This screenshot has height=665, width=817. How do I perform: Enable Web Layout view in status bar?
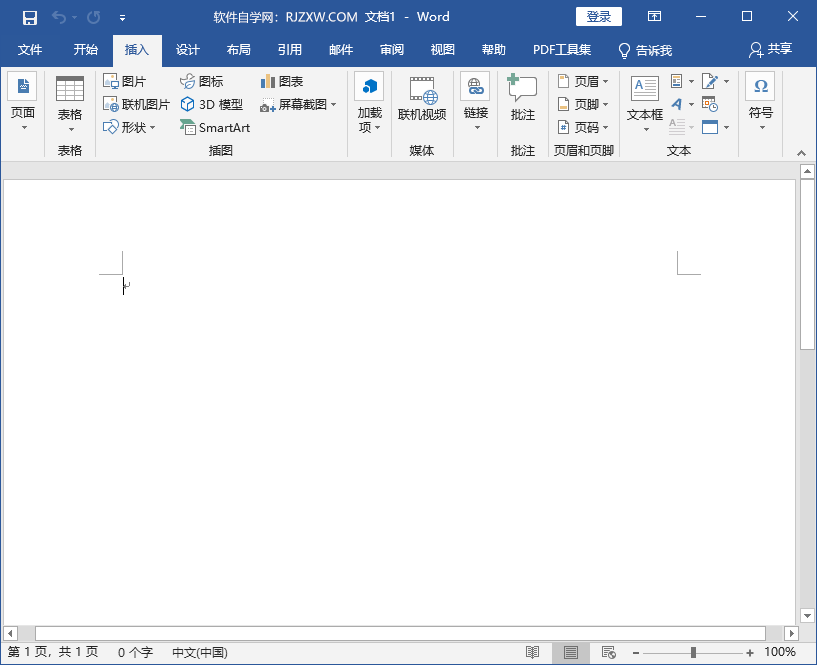pyautogui.click(x=607, y=652)
